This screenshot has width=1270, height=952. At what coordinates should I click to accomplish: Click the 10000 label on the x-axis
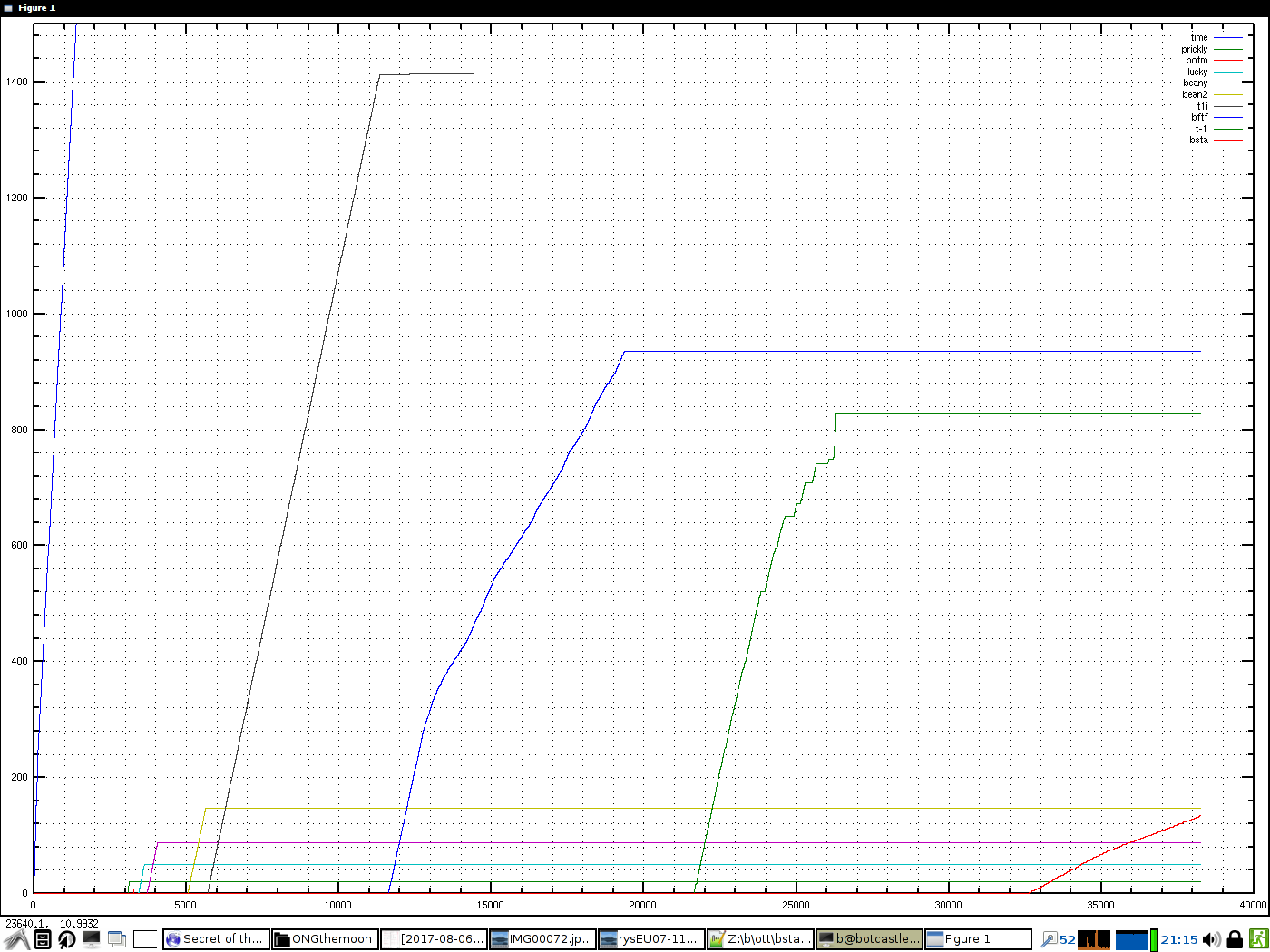337,905
